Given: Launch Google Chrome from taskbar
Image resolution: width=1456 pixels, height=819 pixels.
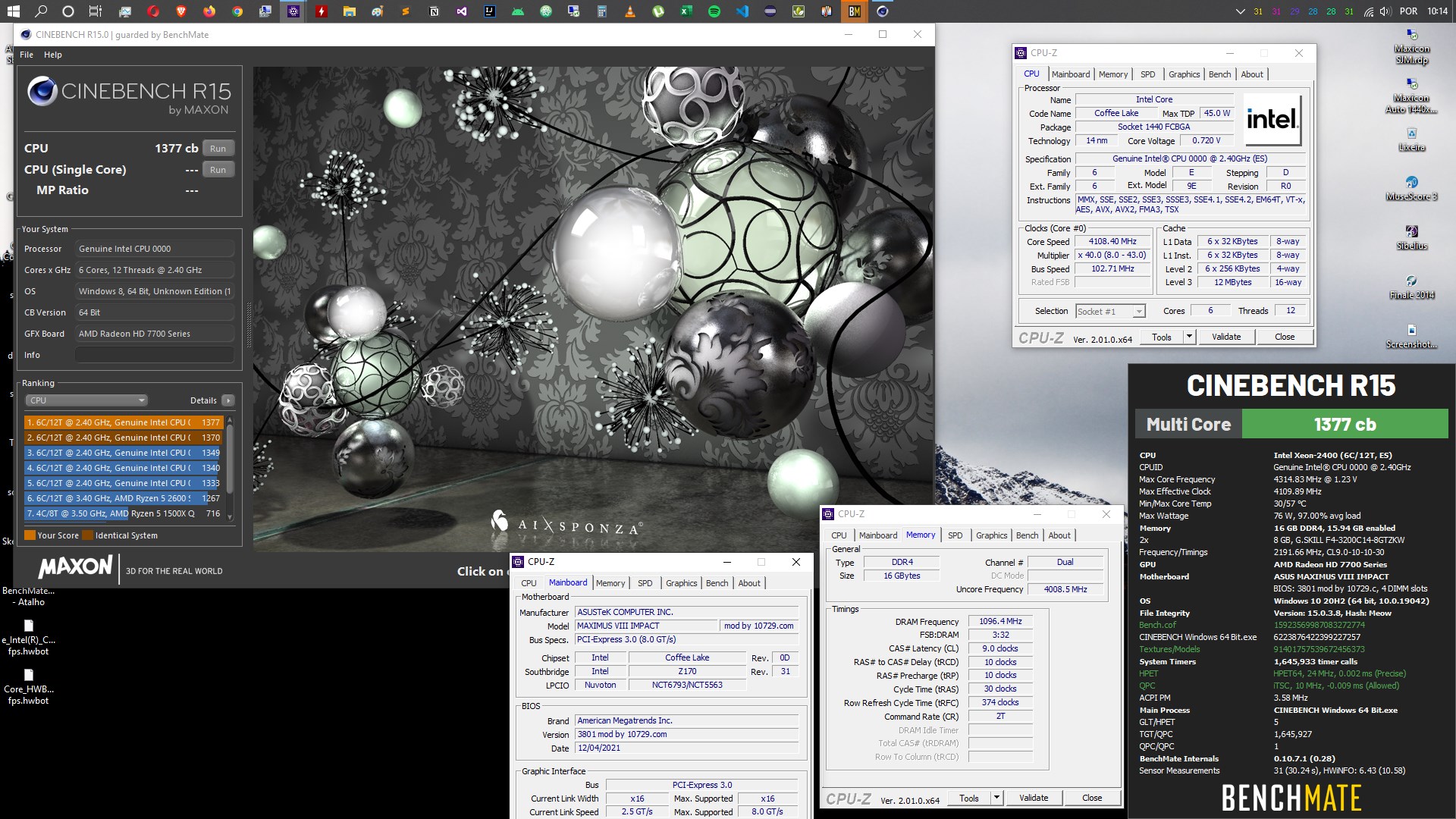Looking at the screenshot, I should click(x=237, y=11).
